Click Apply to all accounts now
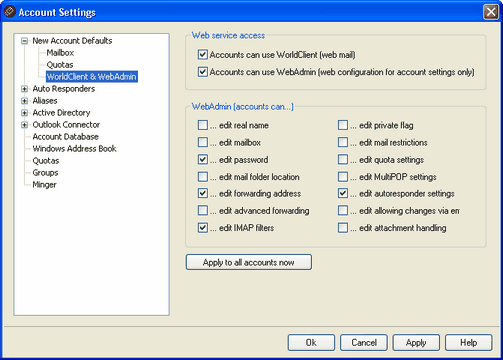Image resolution: width=503 pixels, height=360 pixels. 249,262
